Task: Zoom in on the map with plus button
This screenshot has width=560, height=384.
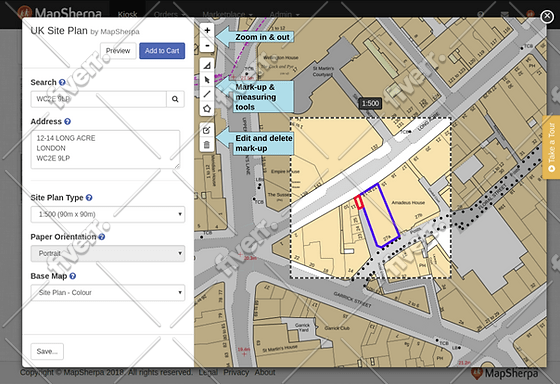Action: tap(207, 31)
